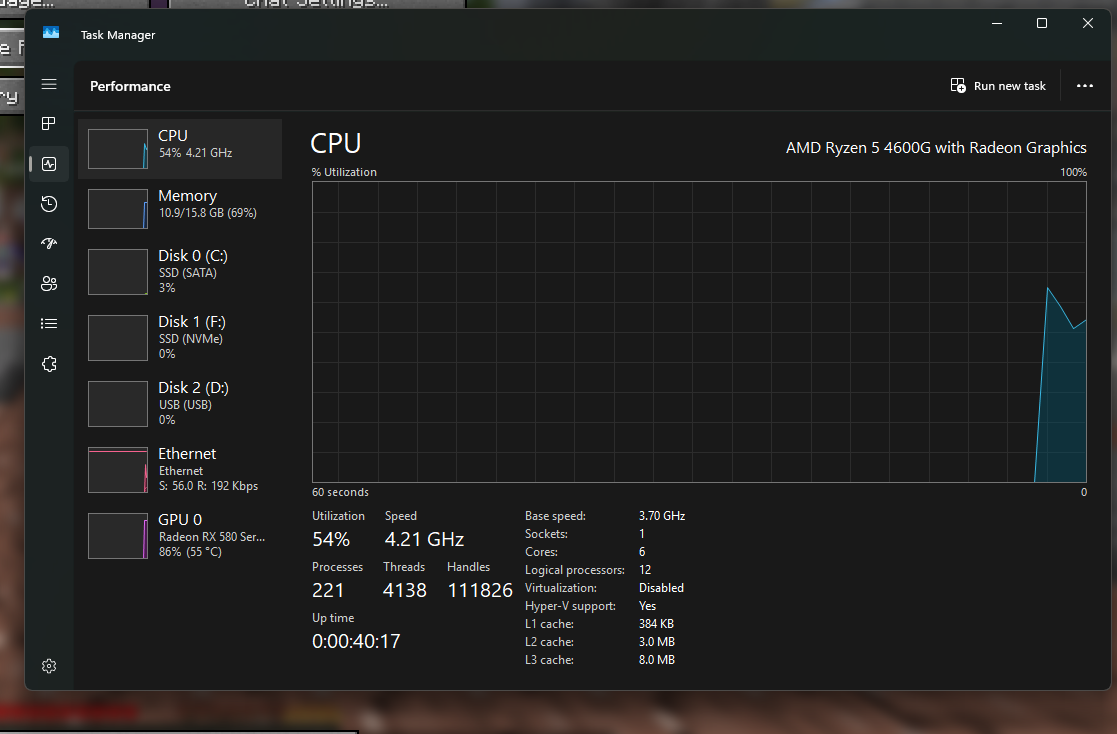Close the Task Manager window

point(1088,24)
